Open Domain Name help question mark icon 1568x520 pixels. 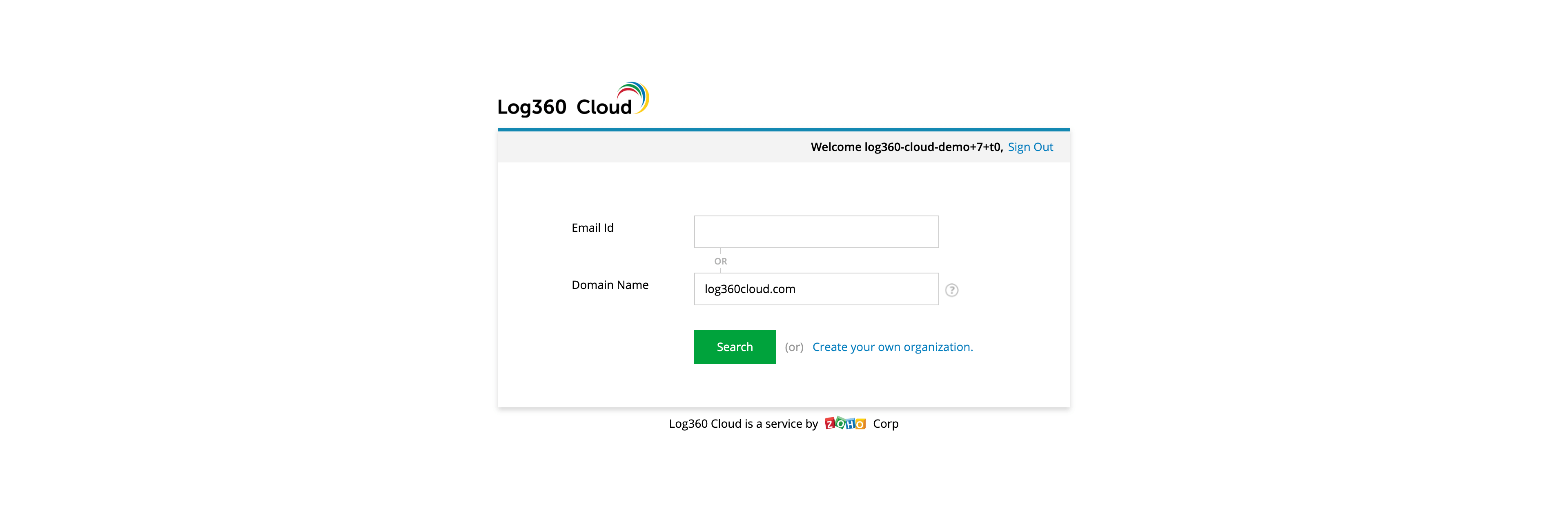click(951, 290)
